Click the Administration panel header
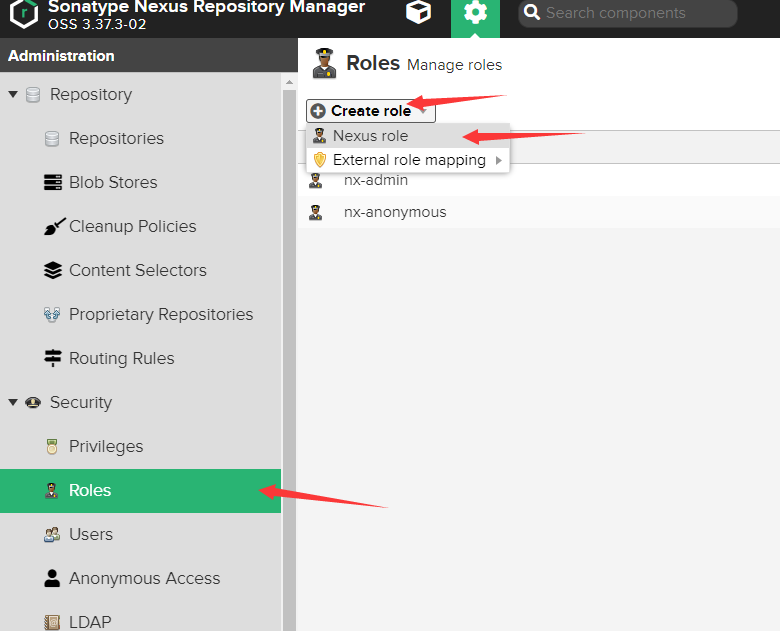This screenshot has height=631, width=780. coord(149,55)
